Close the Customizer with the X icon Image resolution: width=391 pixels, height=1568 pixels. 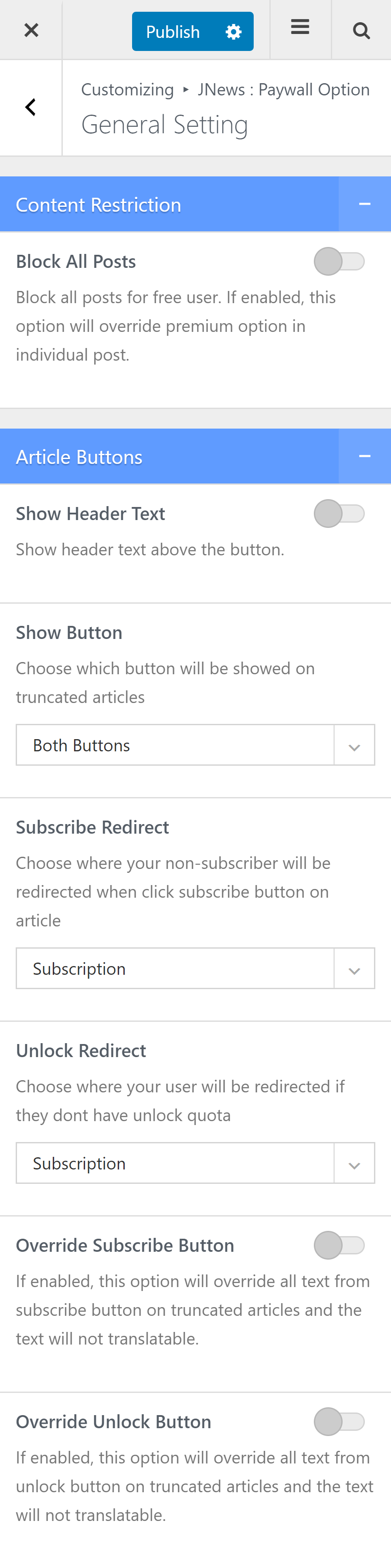31,30
